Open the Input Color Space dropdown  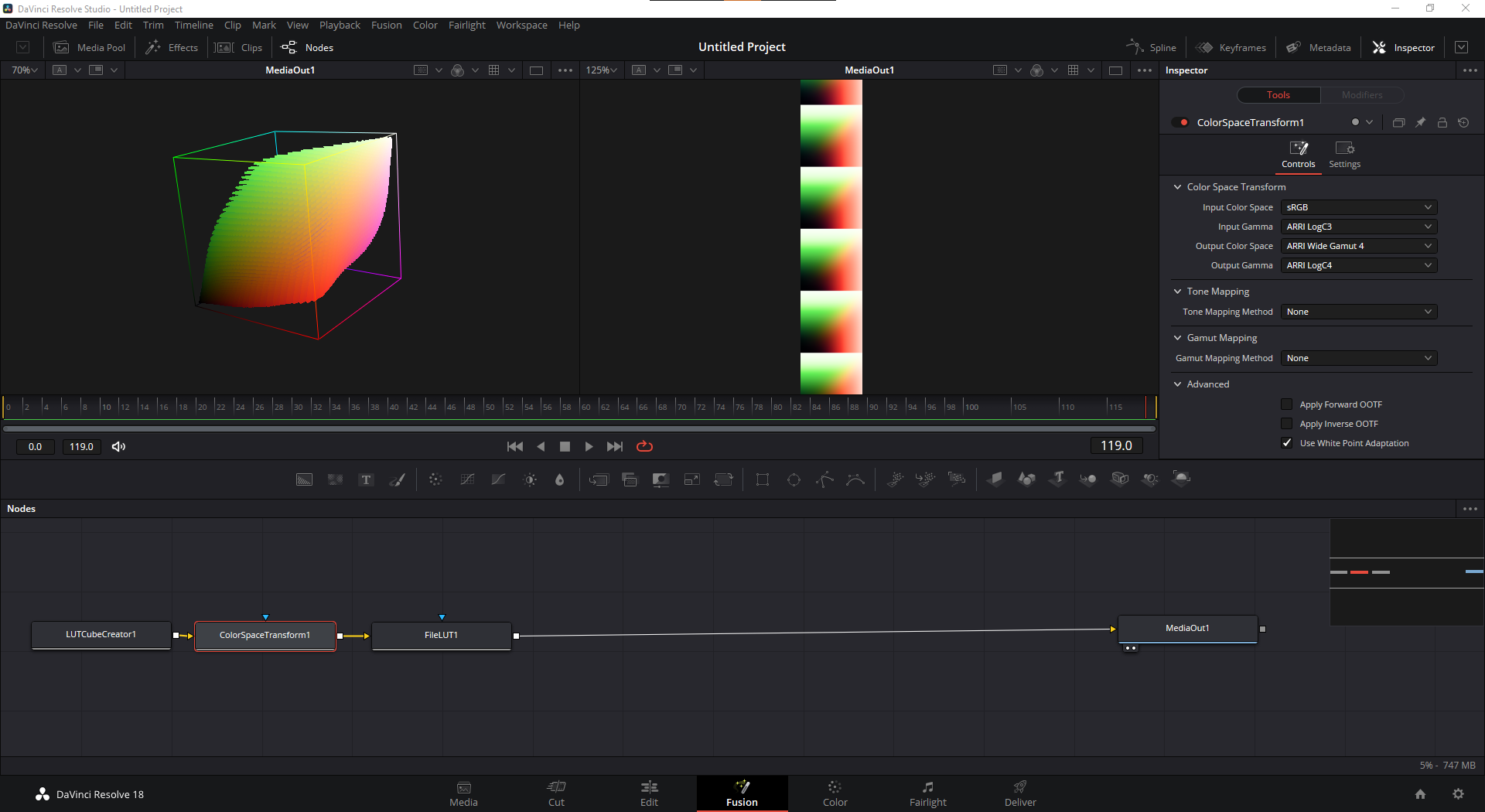[x=1359, y=207]
